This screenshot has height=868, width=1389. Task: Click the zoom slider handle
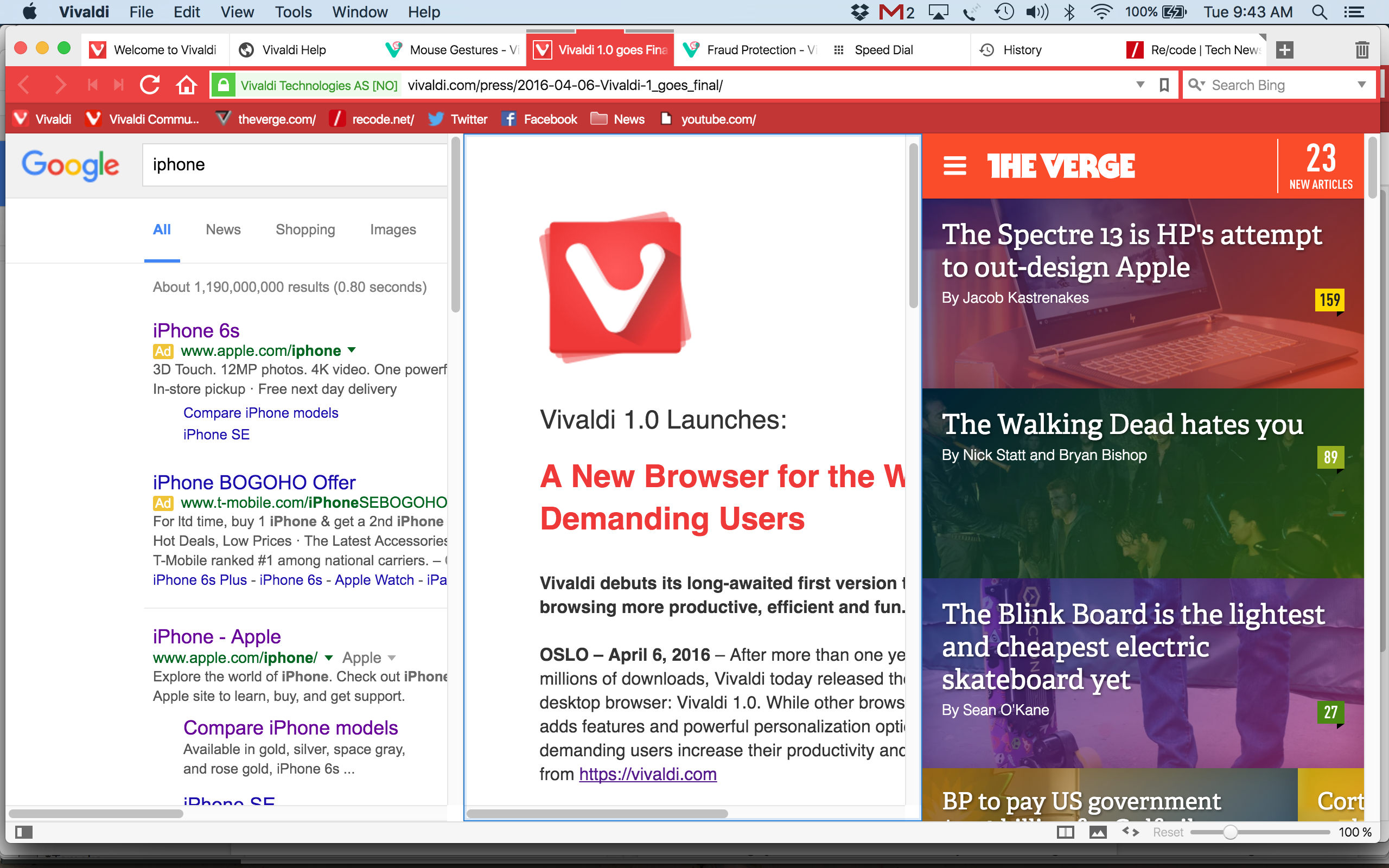pyautogui.click(x=1229, y=832)
